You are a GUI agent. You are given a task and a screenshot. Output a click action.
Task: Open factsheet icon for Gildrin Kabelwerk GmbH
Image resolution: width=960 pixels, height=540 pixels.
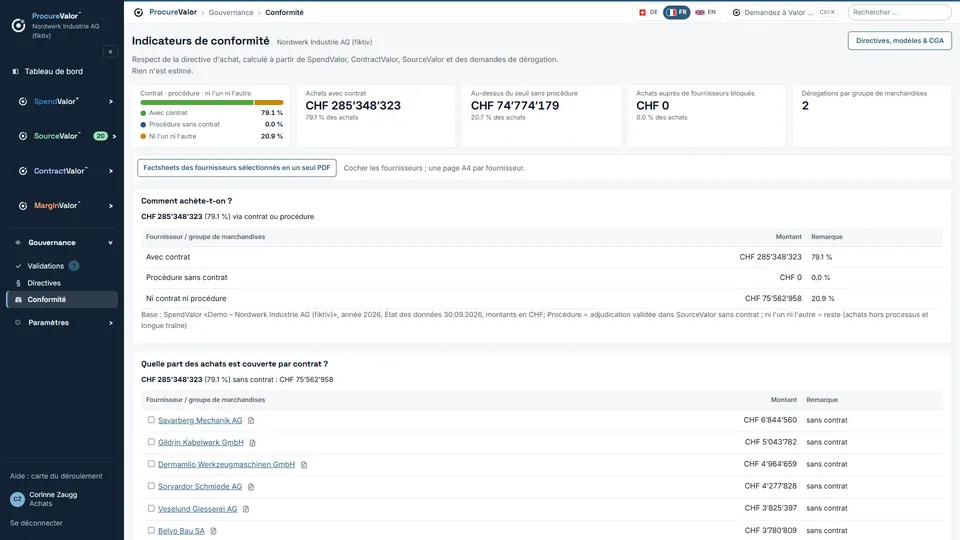click(x=252, y=443)
